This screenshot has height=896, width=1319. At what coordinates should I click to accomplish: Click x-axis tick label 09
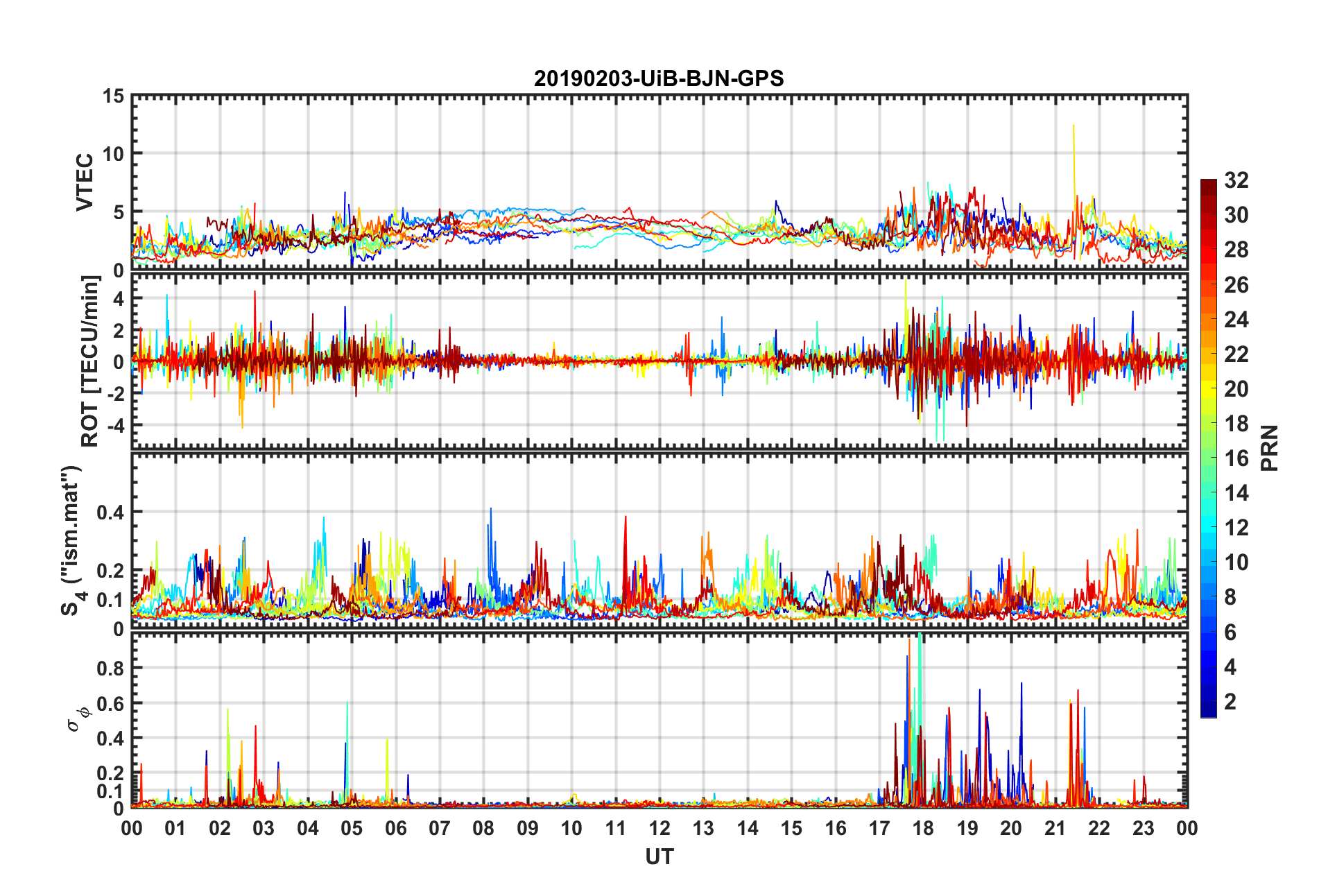[528, 828]
